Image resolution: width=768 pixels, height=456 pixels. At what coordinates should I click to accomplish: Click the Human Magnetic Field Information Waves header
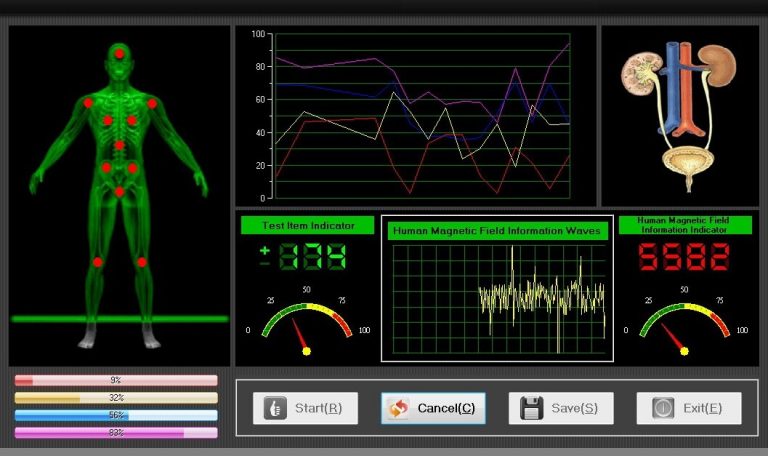497,231
